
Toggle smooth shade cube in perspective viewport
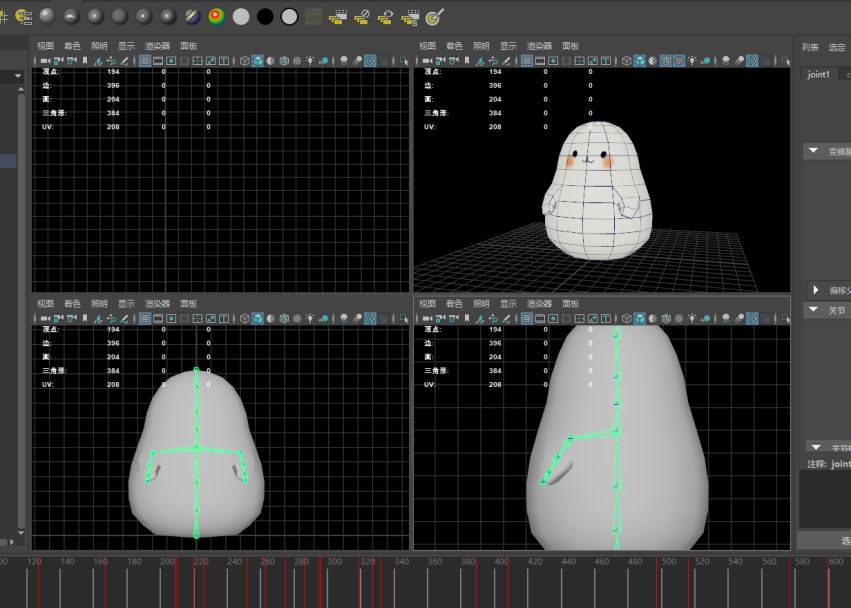(x=640, y=61)
